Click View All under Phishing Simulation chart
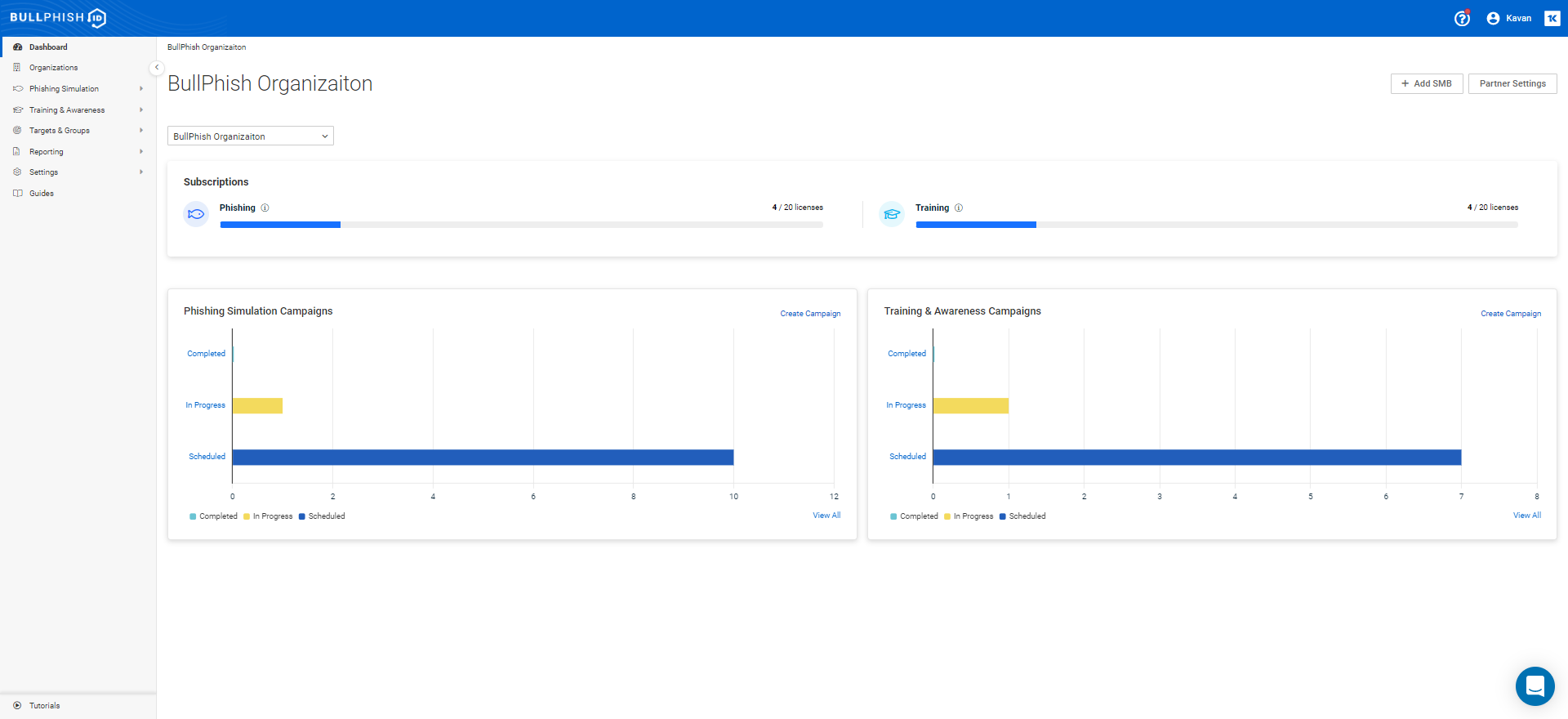This screenshot has width=1568, height=719. 826,516
